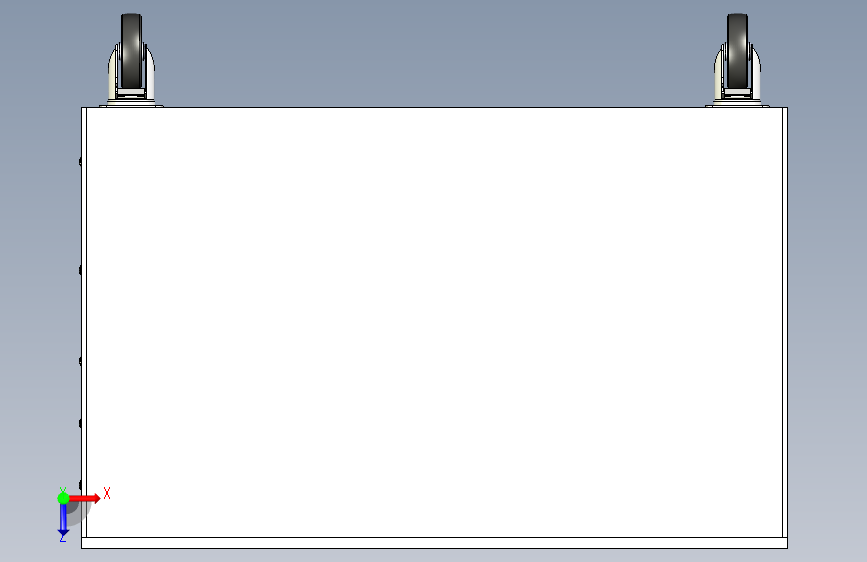Click the second bolt on left edge
867x562 pixels.
point(80,270)
